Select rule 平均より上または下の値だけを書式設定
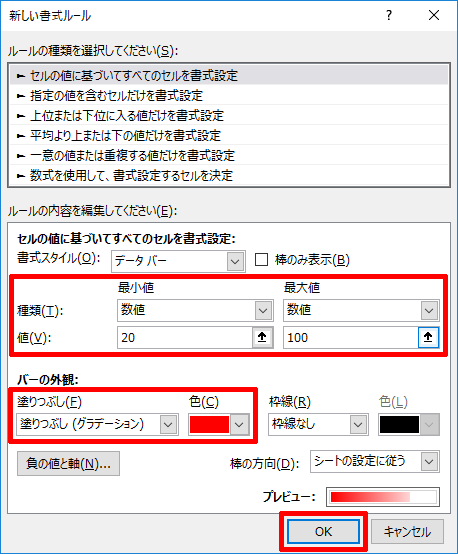458x554 pixels. click(x=229, y=135)
